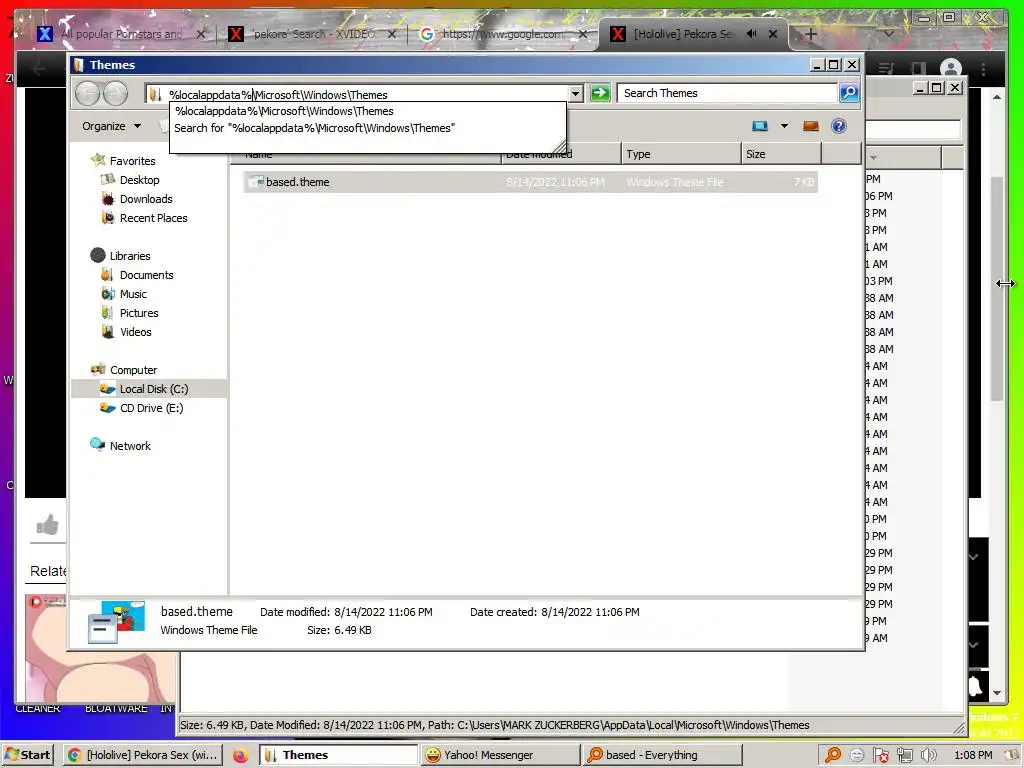This screenshot has height=768, width=1024.
Task: Click the volume speaker tray icon
Action: pyautogui.click(x=928, y=756)
